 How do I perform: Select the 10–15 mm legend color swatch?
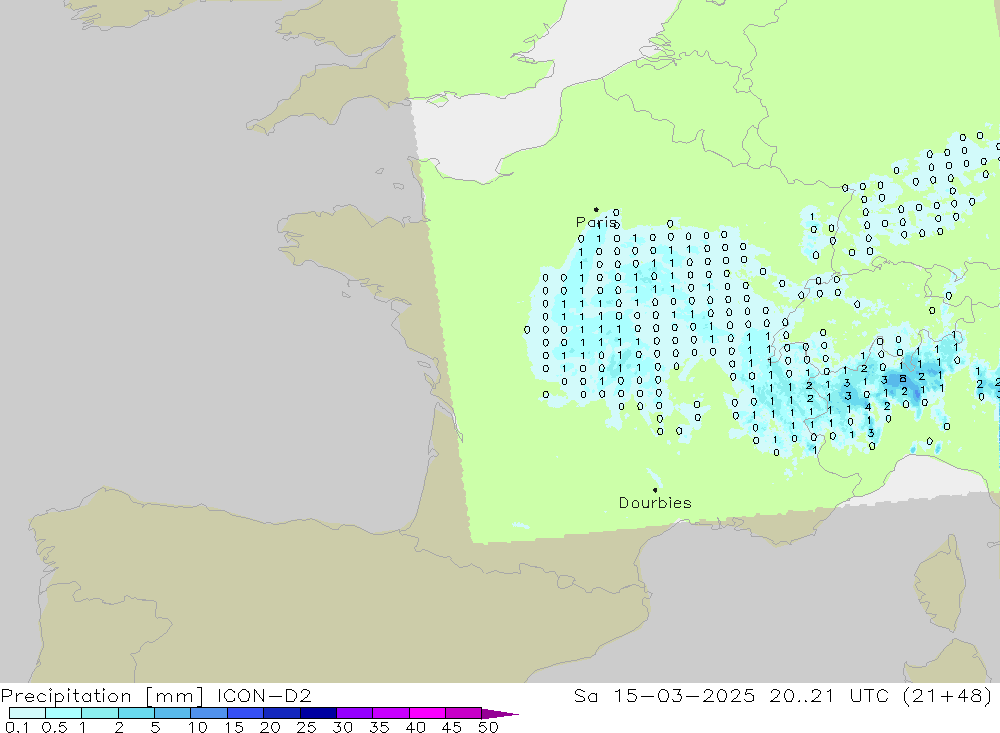click(209, 713)
